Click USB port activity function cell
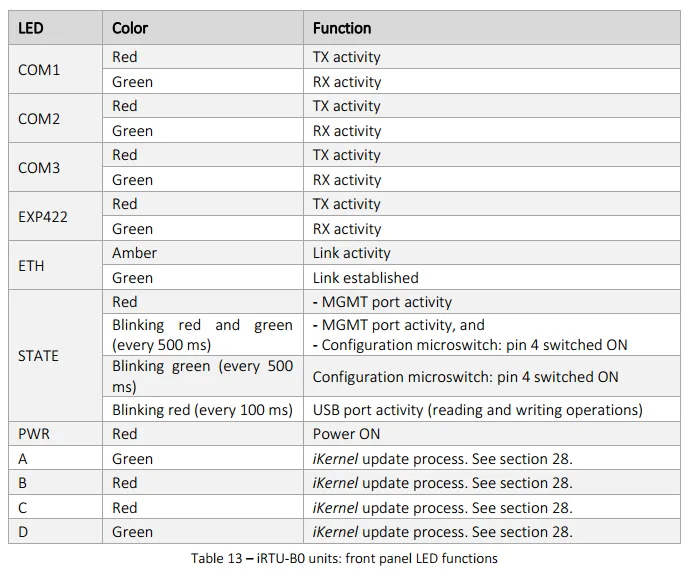The width and height of the screenshot is (687, 571). pos(492,410)
